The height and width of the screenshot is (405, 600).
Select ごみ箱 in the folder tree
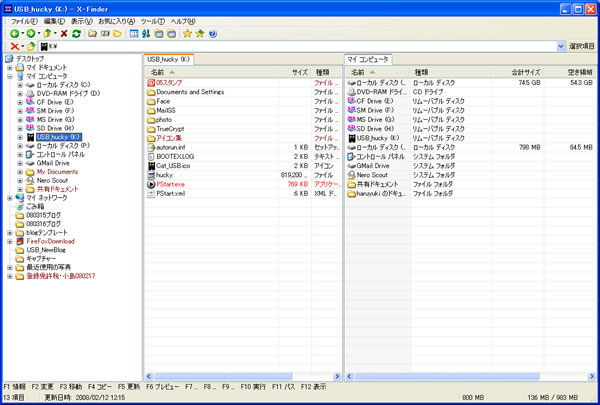[35, 206]
